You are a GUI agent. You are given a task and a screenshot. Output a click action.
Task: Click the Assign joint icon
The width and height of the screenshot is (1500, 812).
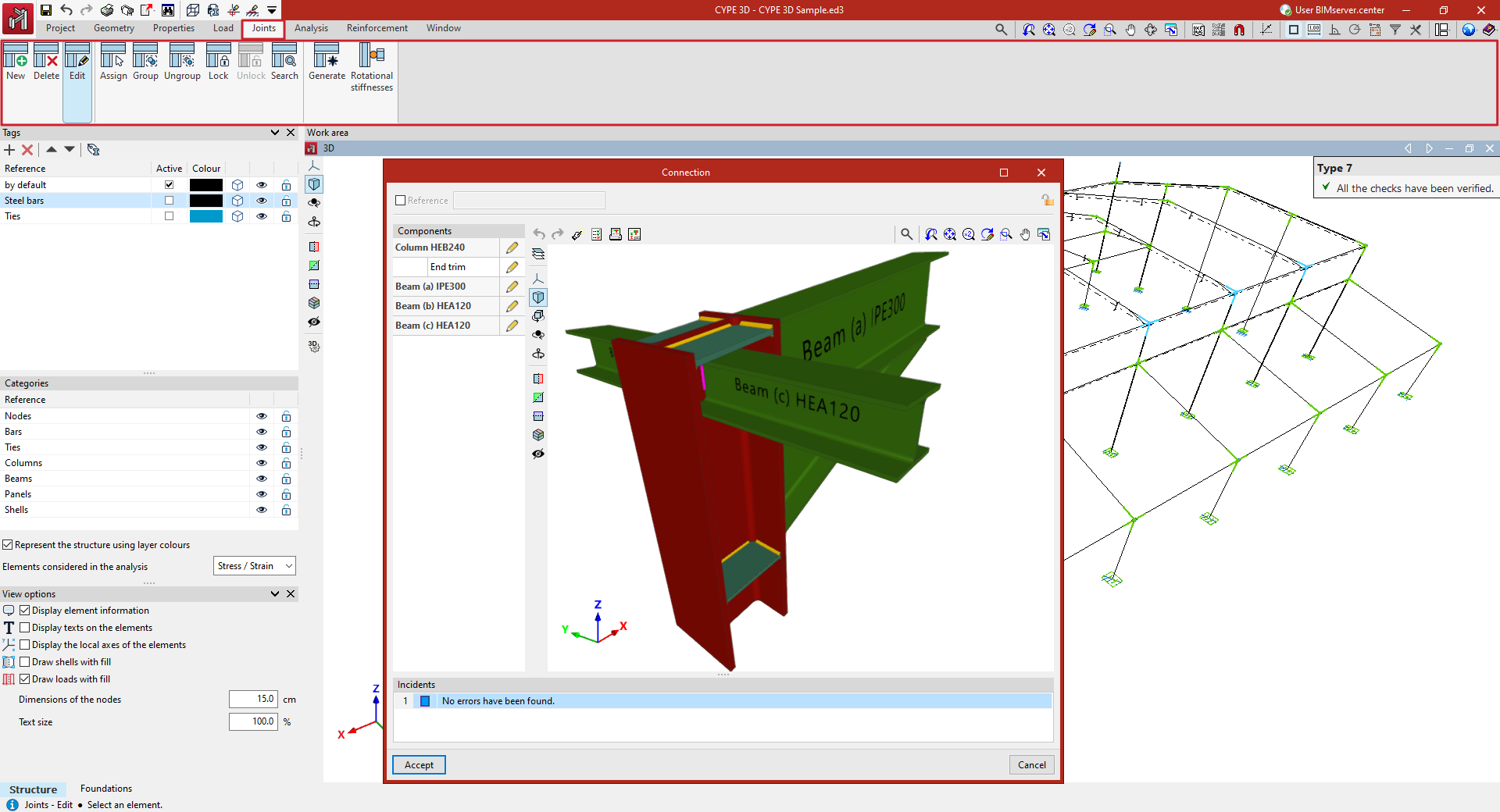113,62
